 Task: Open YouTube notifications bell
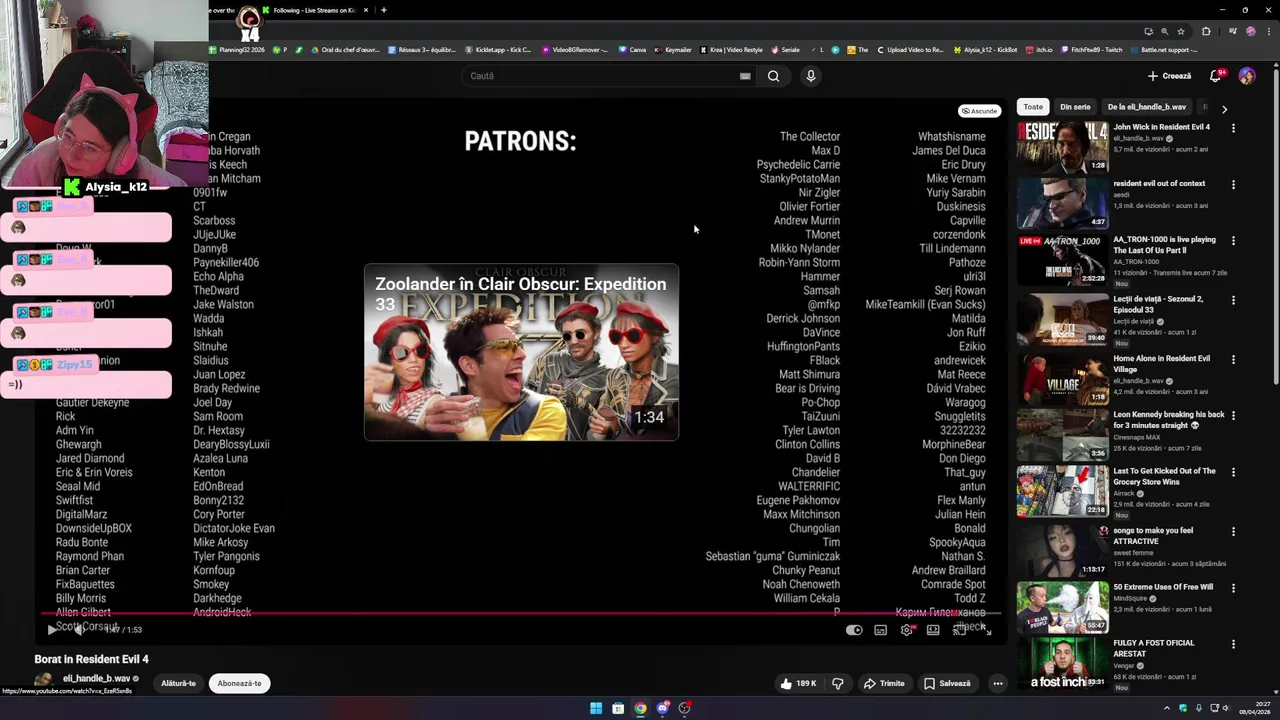coord(1216,76)
